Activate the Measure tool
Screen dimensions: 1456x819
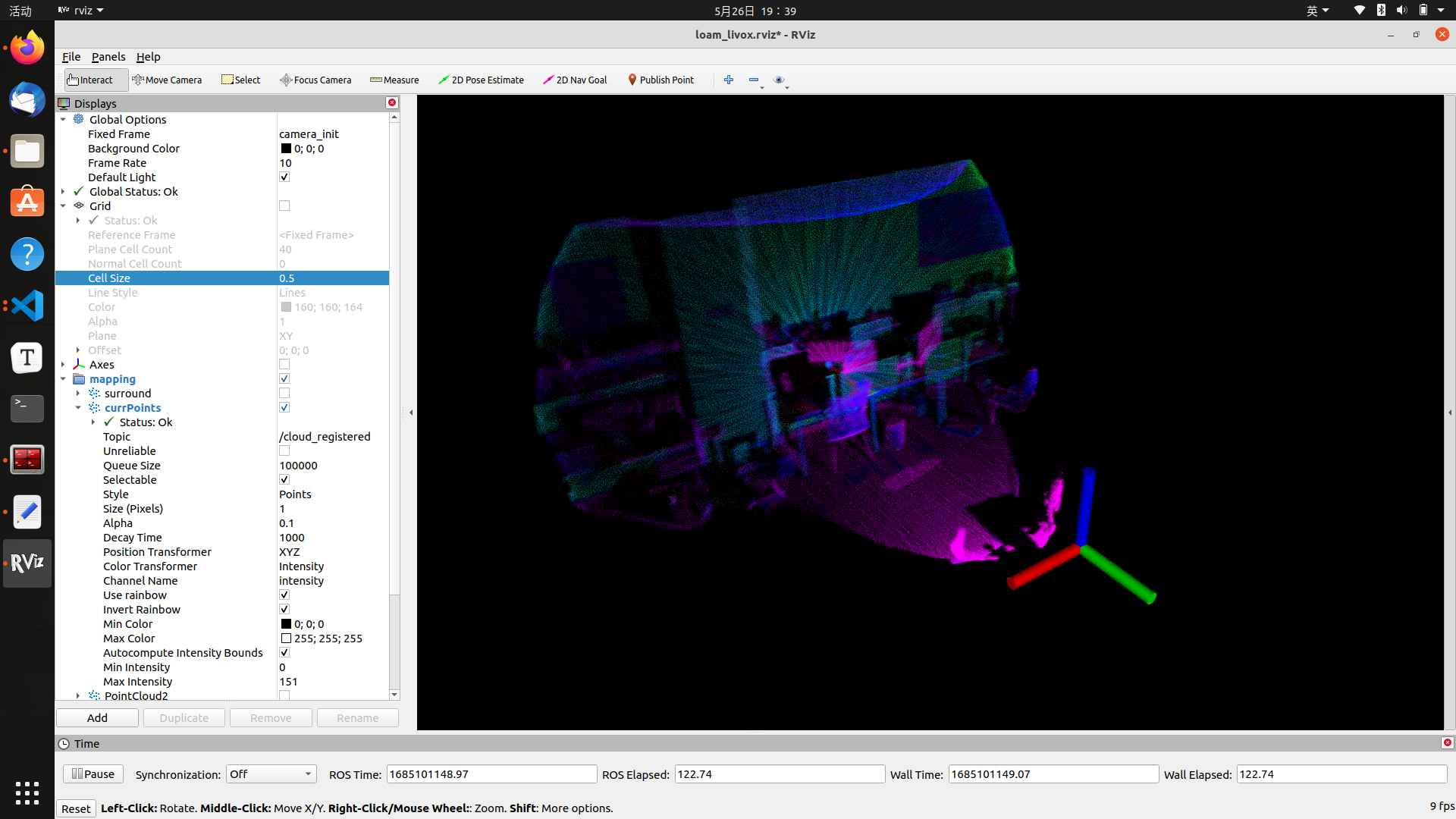coord(394,80)
